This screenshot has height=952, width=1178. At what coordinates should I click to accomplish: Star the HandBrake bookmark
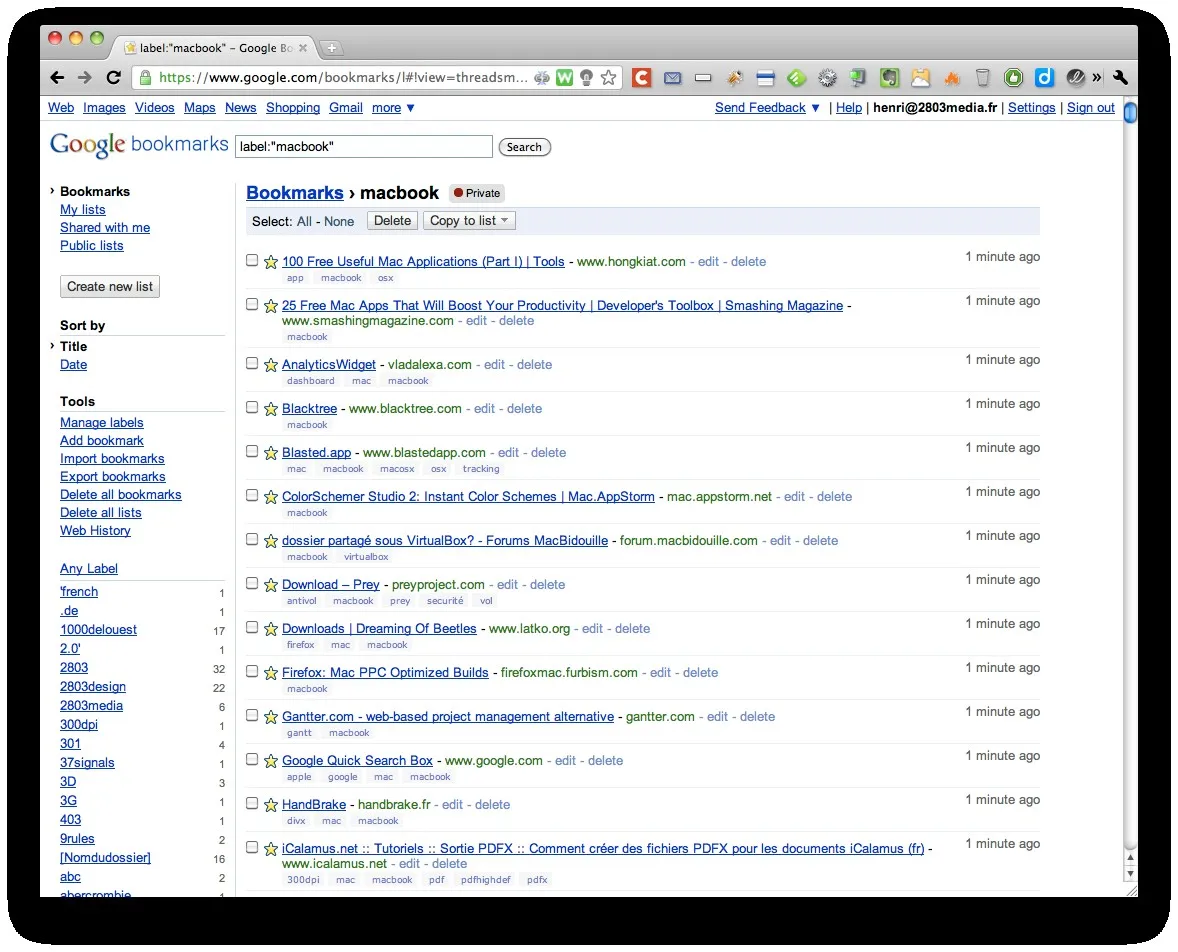[271, 805]
